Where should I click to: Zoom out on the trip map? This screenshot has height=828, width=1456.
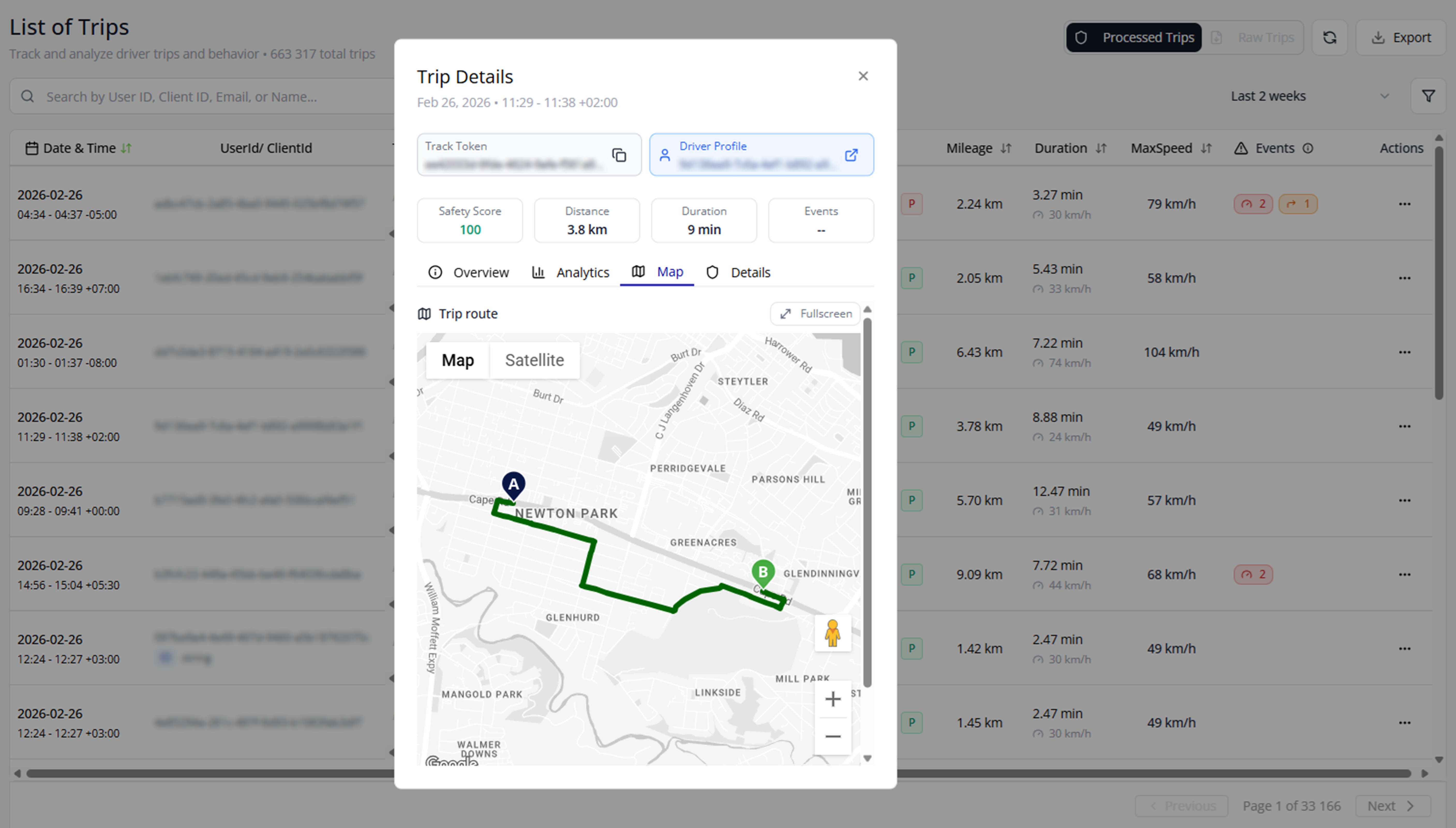click(x=833, y=736)
